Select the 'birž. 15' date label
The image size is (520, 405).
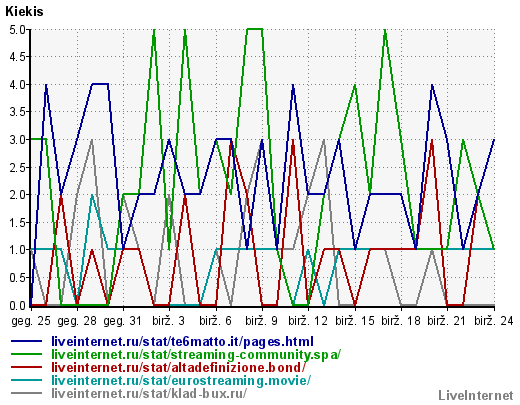point(355,321)
